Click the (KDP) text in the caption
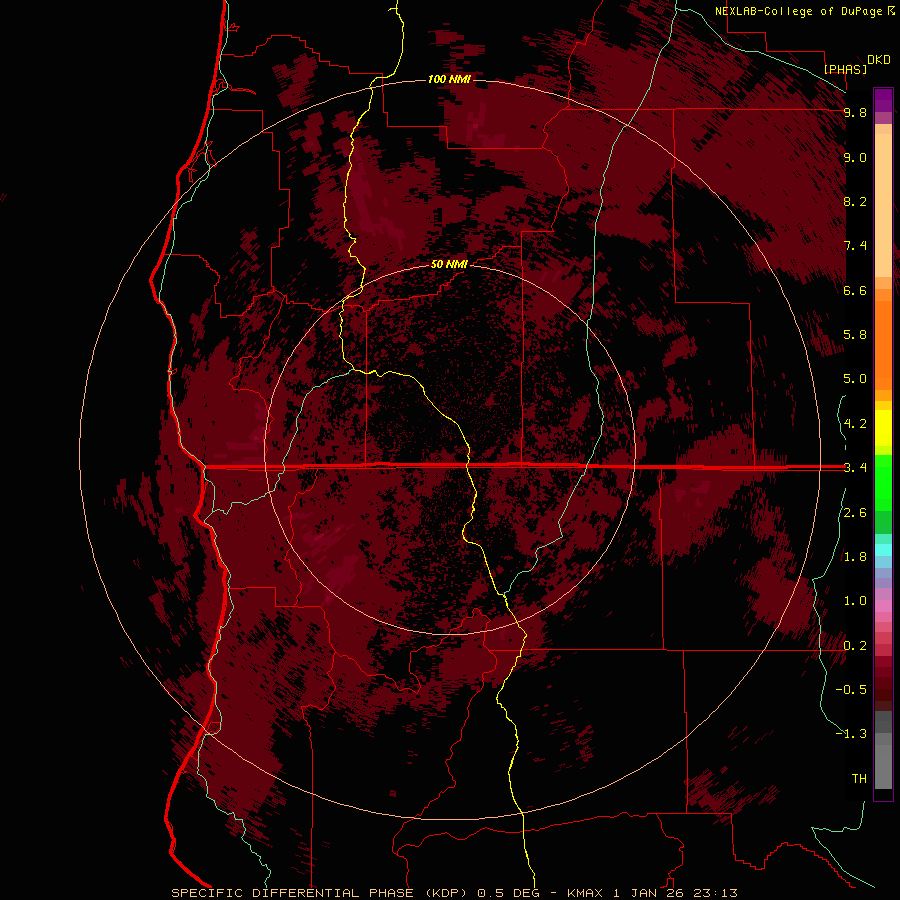Image resolution: width=900 pixels, height=900 pixels. 447,893
